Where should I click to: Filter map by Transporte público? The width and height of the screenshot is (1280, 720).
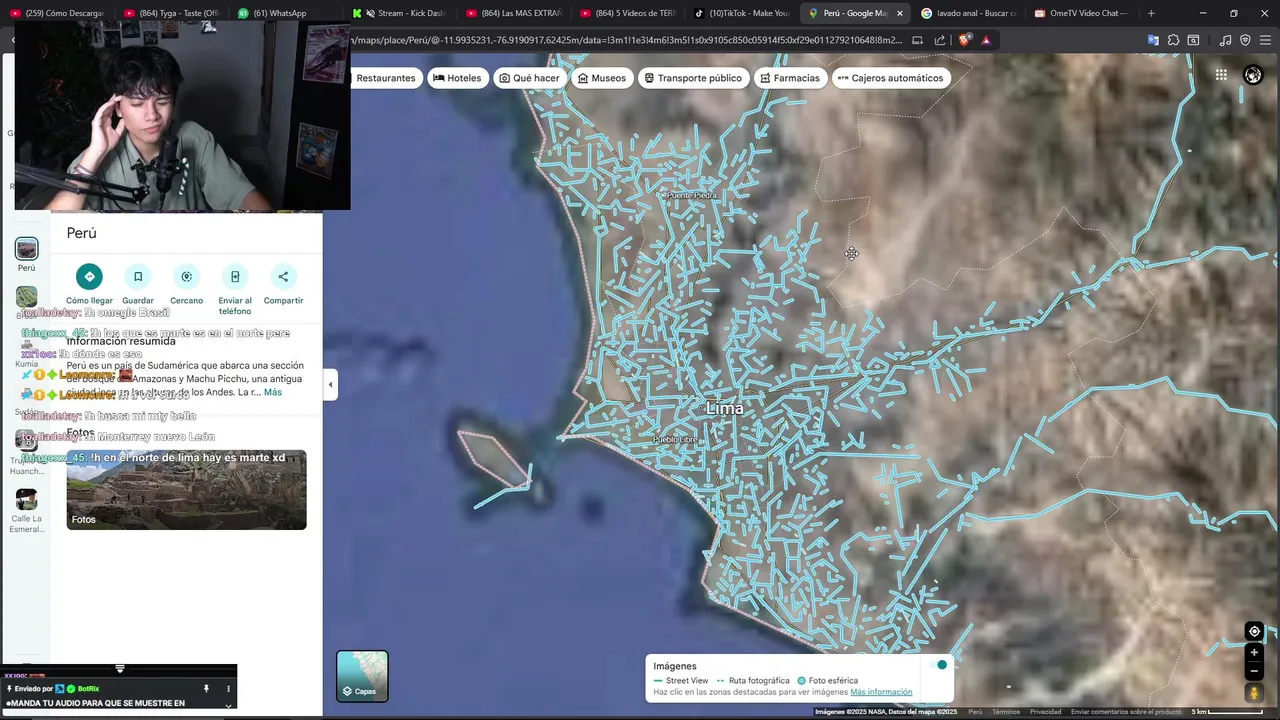693,78
